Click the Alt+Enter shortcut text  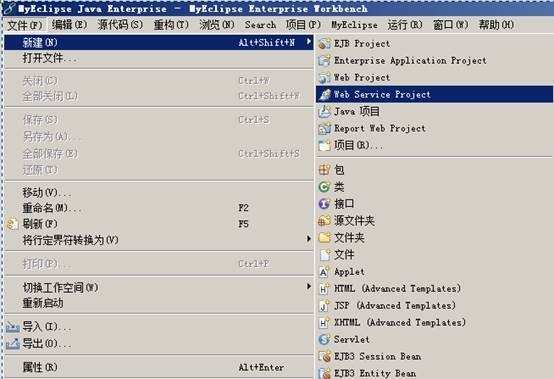pos(261,367)
